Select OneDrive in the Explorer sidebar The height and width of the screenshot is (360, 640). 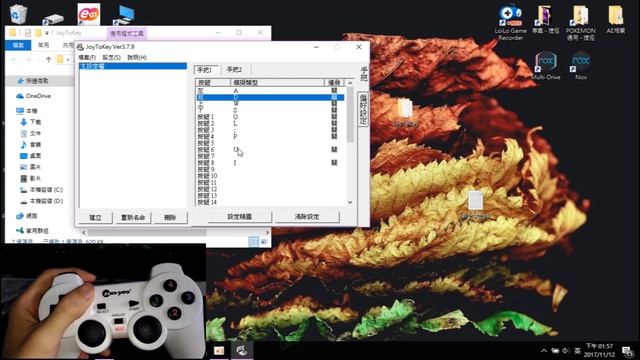[x=38, y=96]
